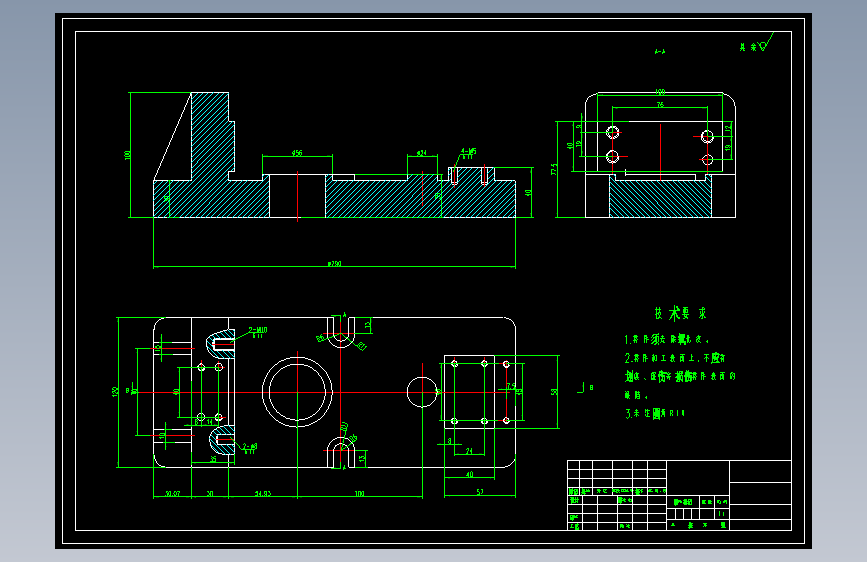This screenshot has width=867, height=562.
Task: Select the 77.5 height dimension beside the A-A view
Action: [x=553, y=169]
